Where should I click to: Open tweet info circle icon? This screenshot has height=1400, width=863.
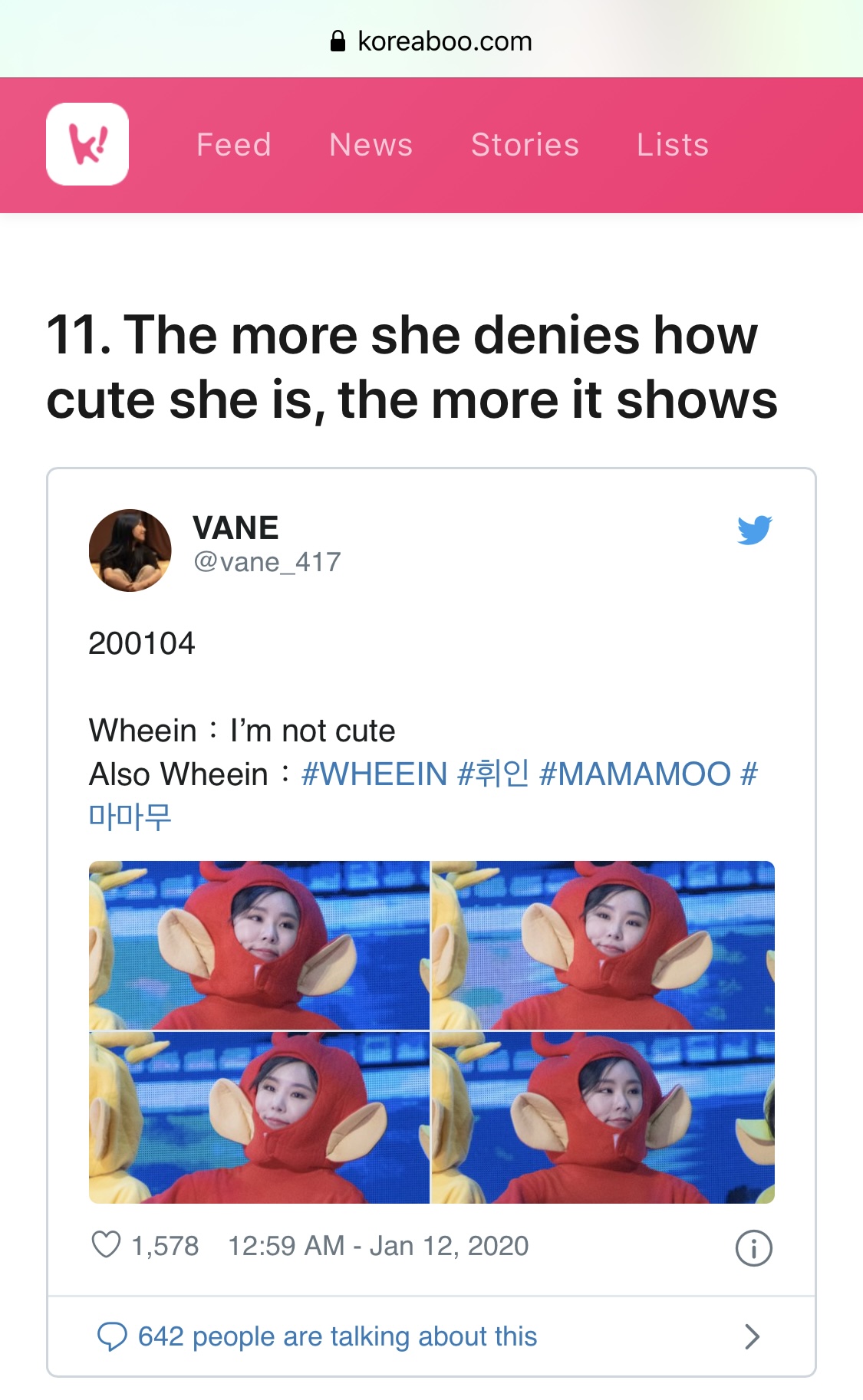pyautogui.click(x=753, y=1248)
